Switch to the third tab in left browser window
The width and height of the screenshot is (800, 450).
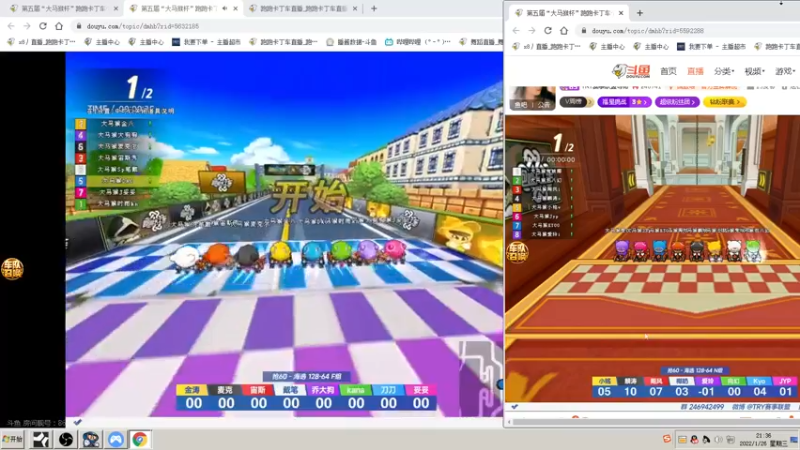tap(302, 8)
